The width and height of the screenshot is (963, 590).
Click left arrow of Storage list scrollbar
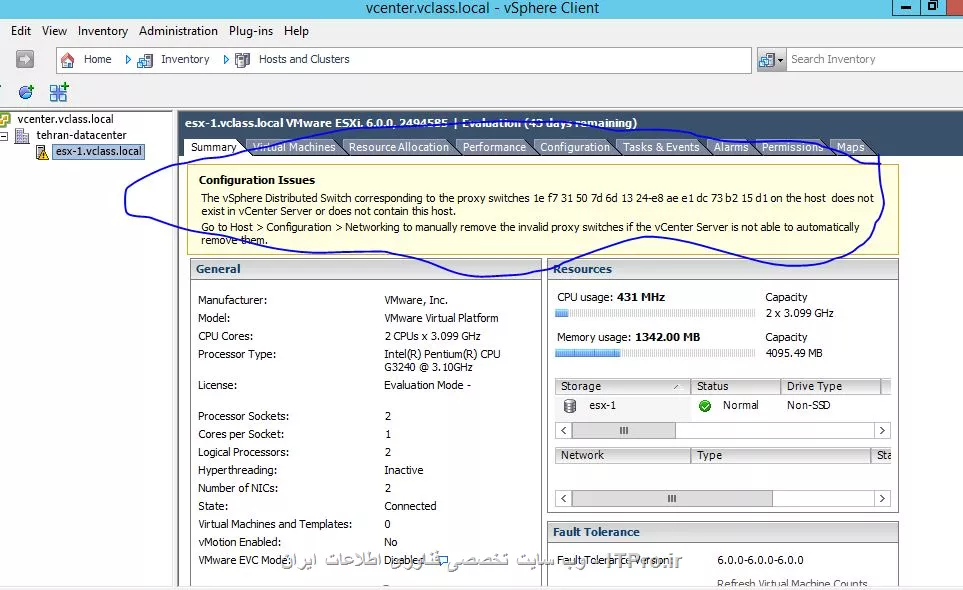point(564,431)
